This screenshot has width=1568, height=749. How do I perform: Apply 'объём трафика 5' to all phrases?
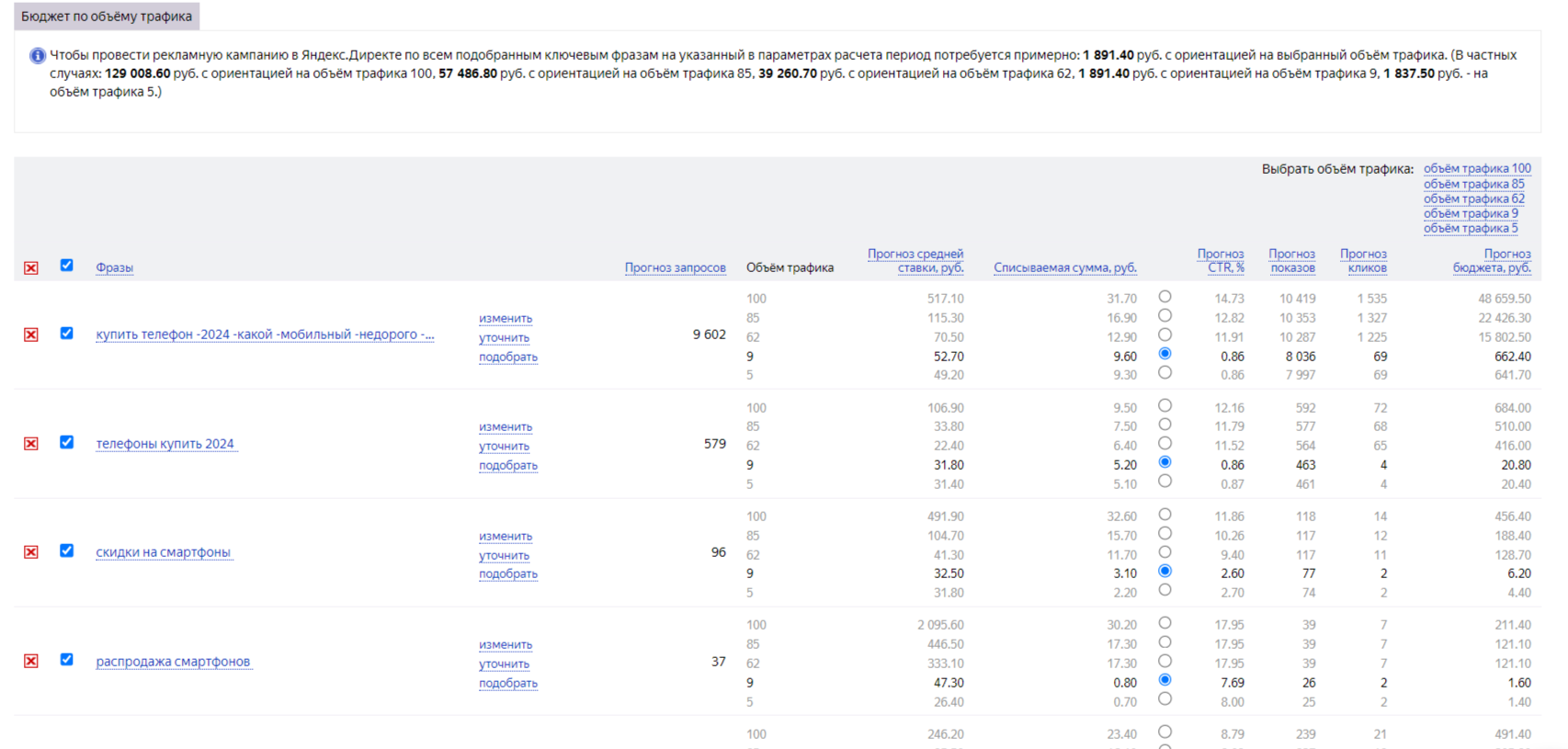1471,229
